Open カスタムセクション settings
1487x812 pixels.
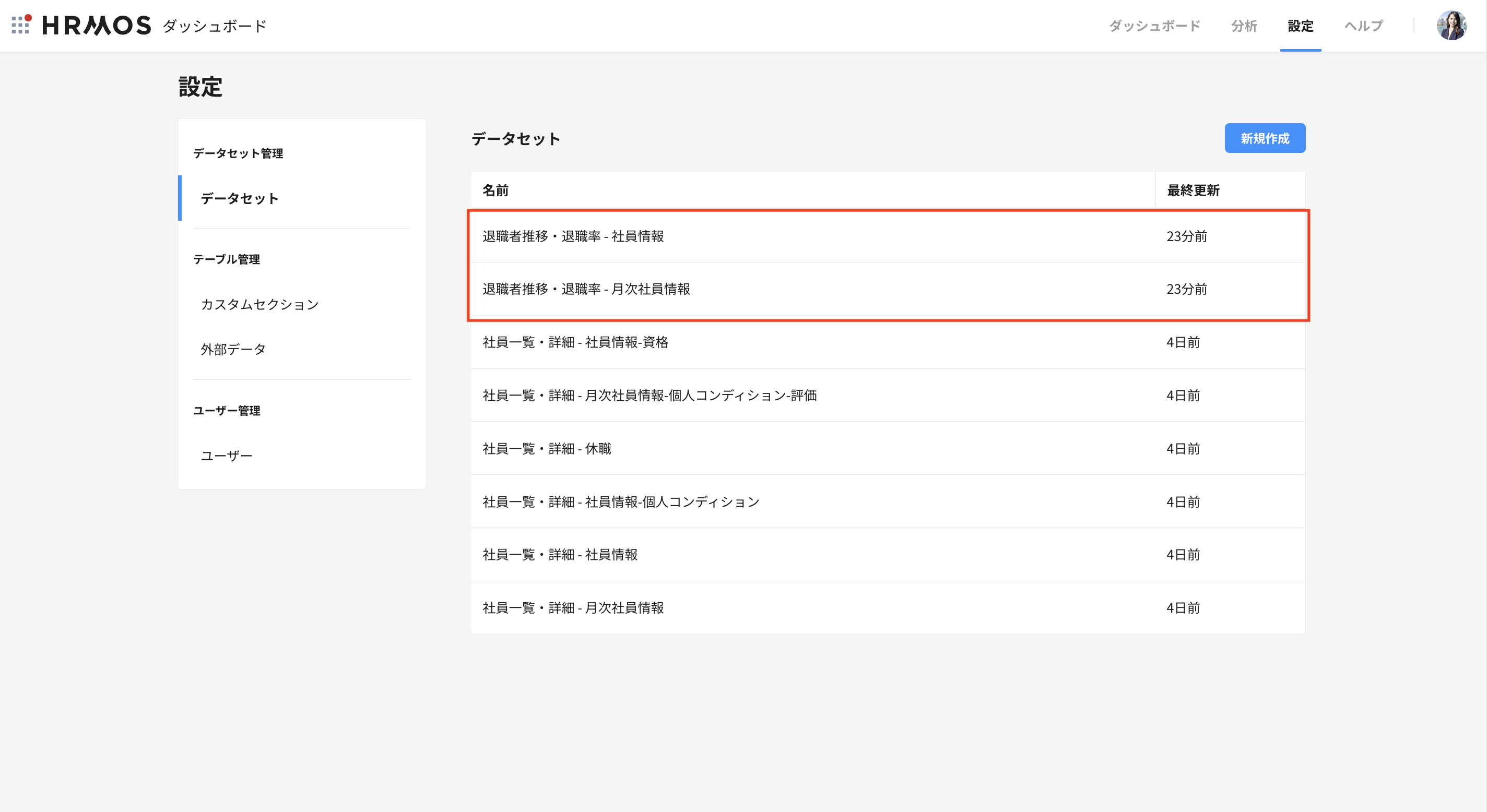point(260,304)
